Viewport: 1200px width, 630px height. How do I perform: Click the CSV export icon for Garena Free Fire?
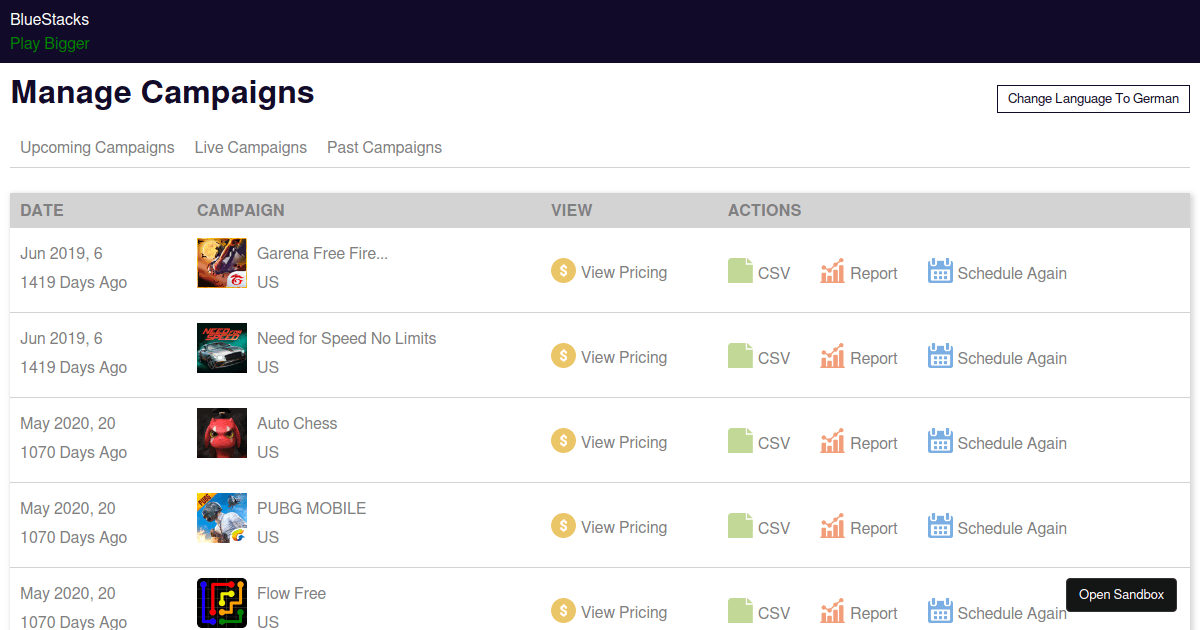pyautogui.click(x=740, y=269)
